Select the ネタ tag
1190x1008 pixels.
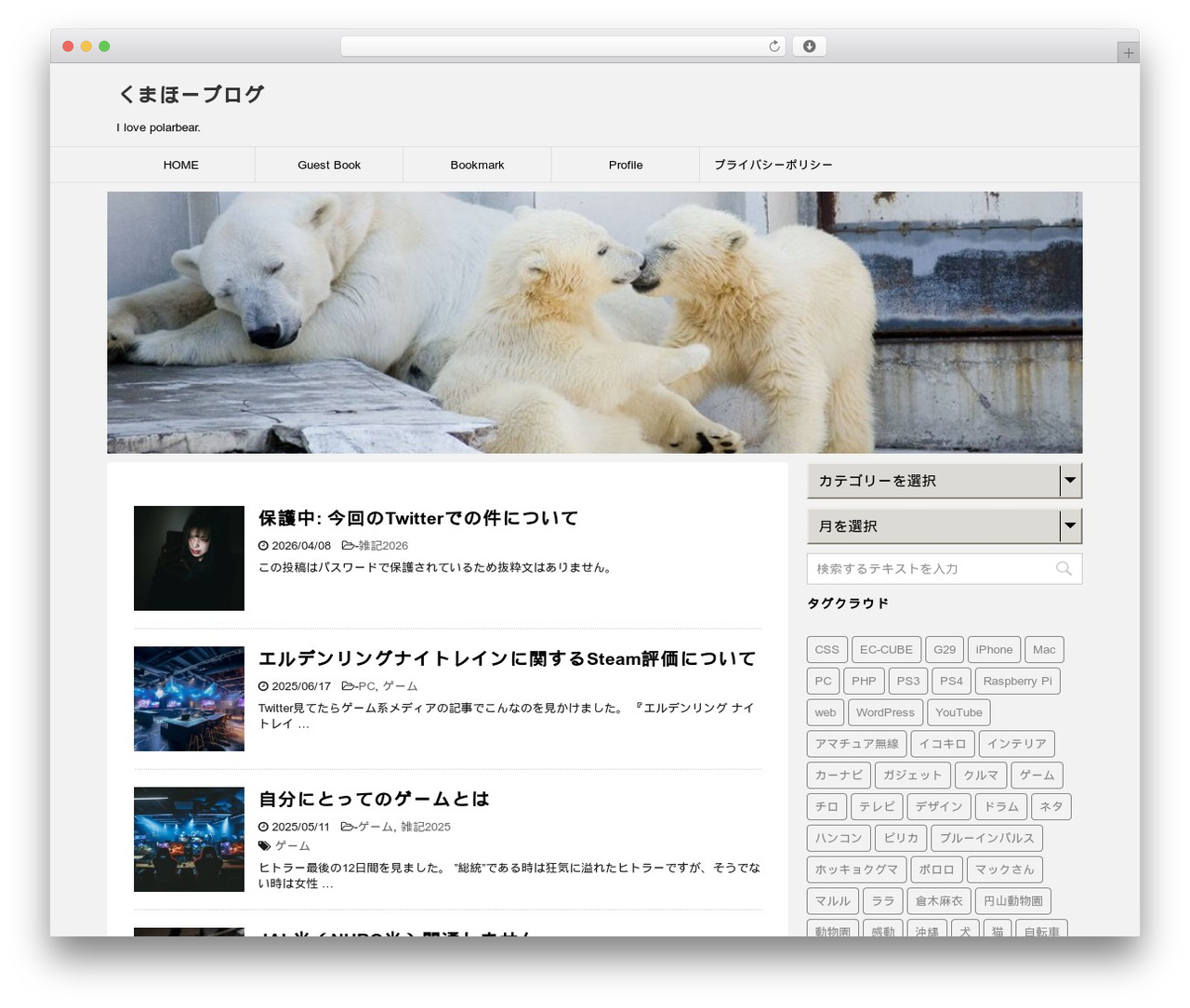tap(1051, 807)
